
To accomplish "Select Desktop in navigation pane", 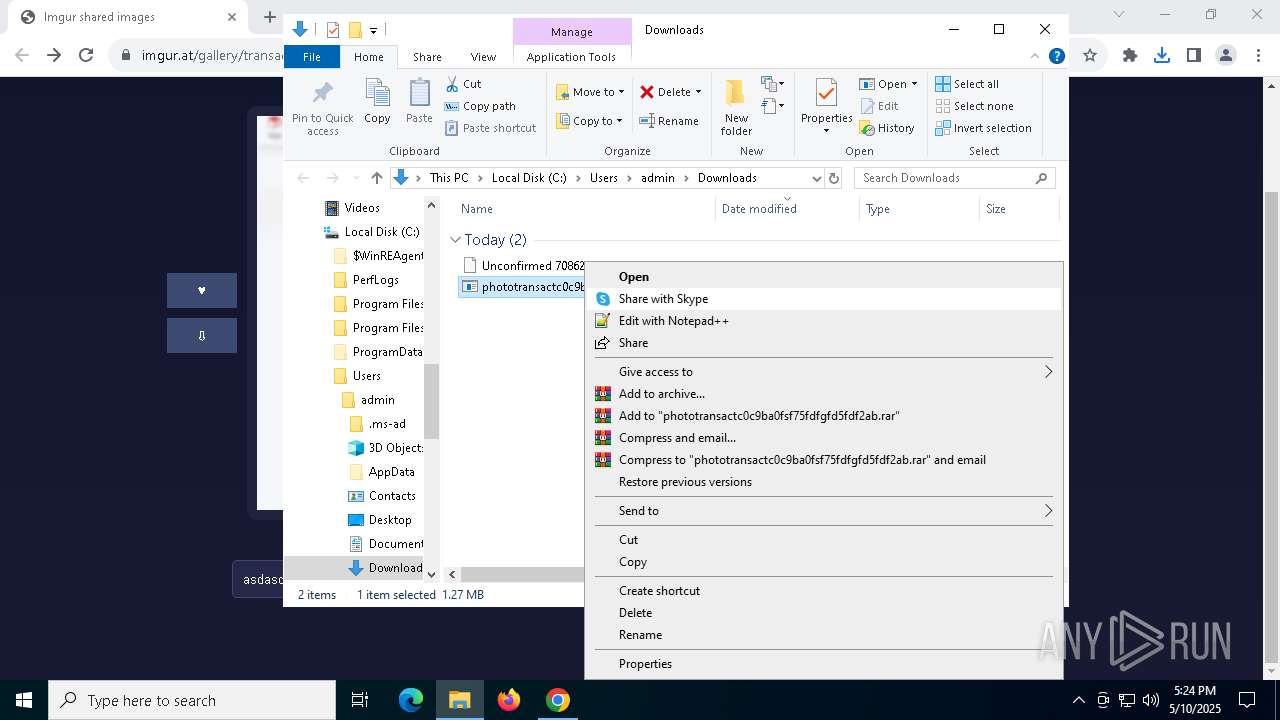I will tap(389, 520).
